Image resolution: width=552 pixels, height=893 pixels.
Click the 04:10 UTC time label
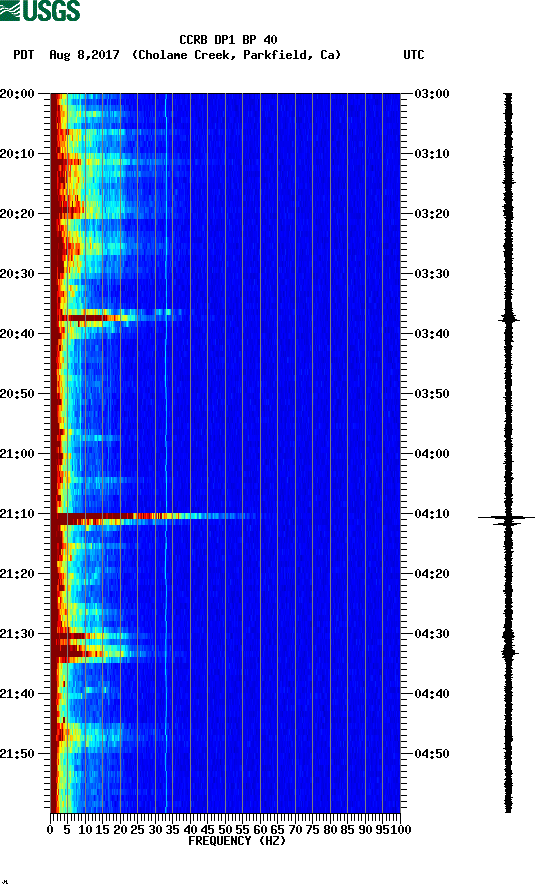(432, 514)
